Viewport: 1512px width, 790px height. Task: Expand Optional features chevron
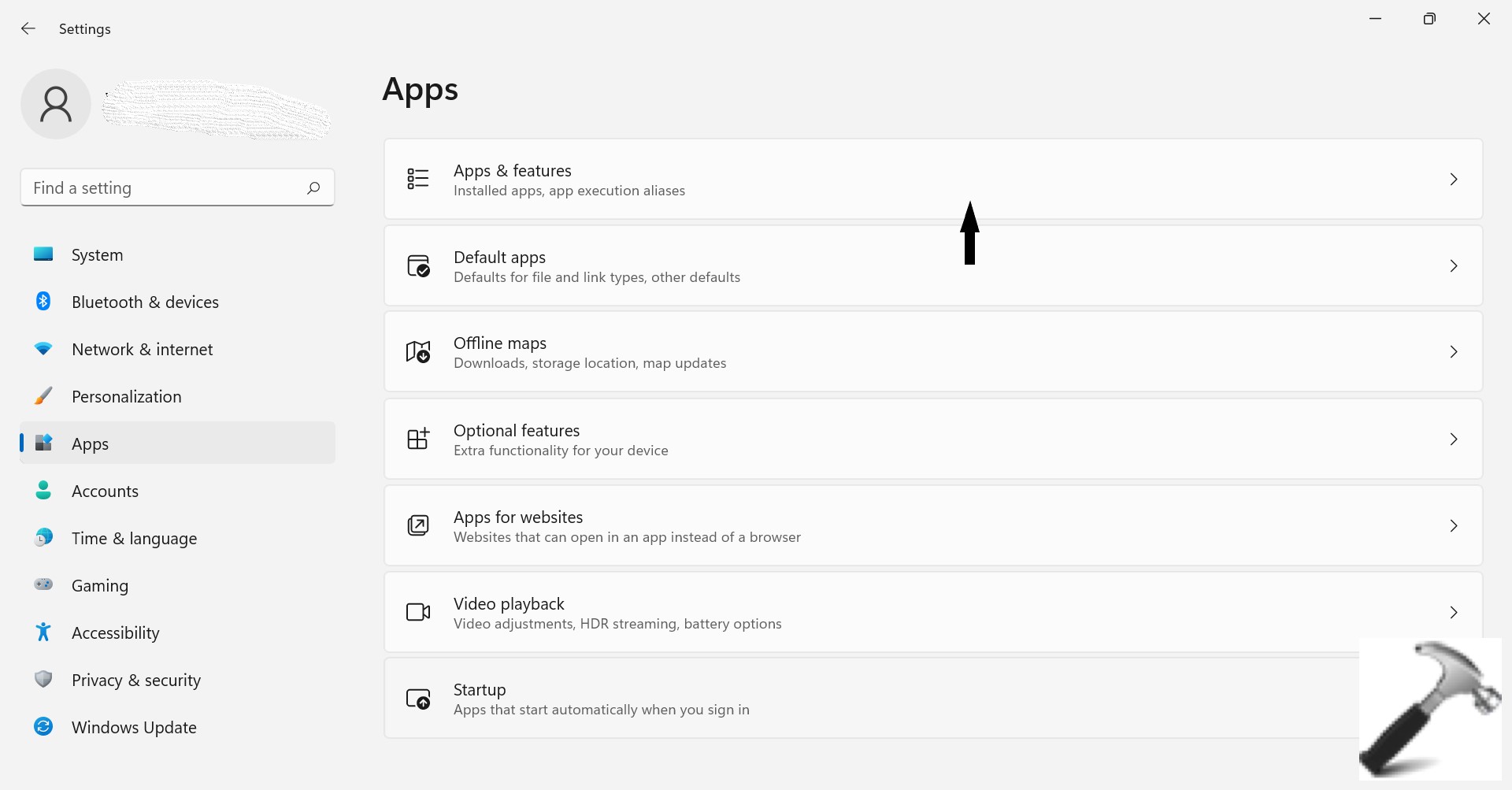1454,439
